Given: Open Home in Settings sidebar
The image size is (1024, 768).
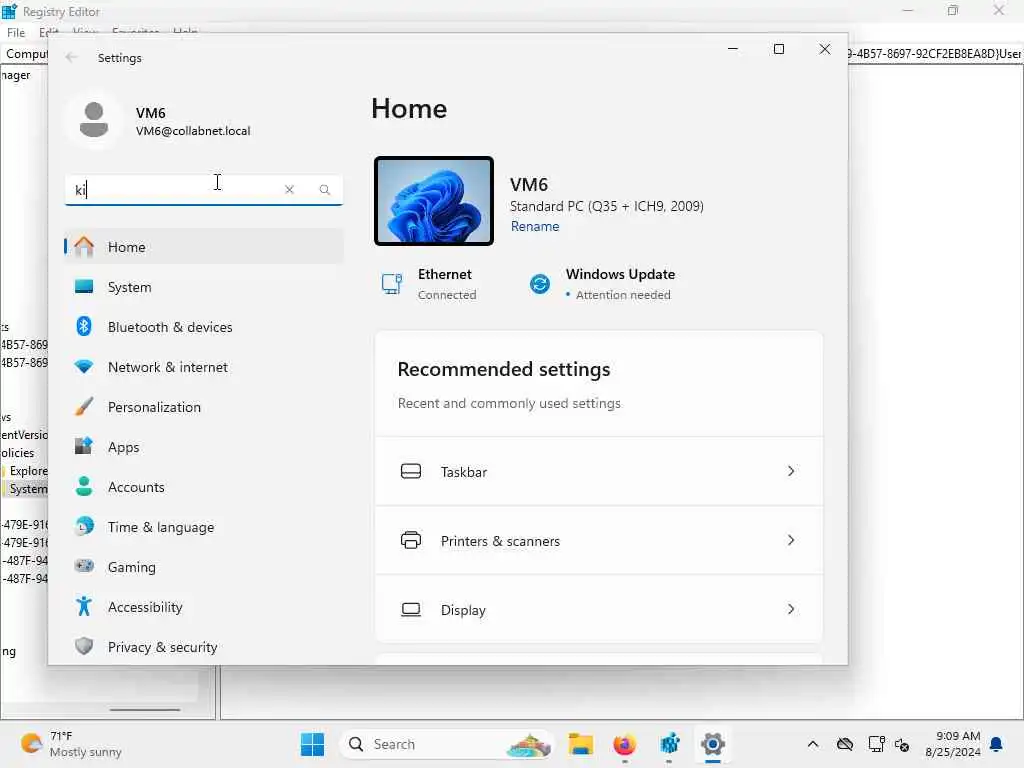Looking at the screenshot, I should (x=204, y=247).
